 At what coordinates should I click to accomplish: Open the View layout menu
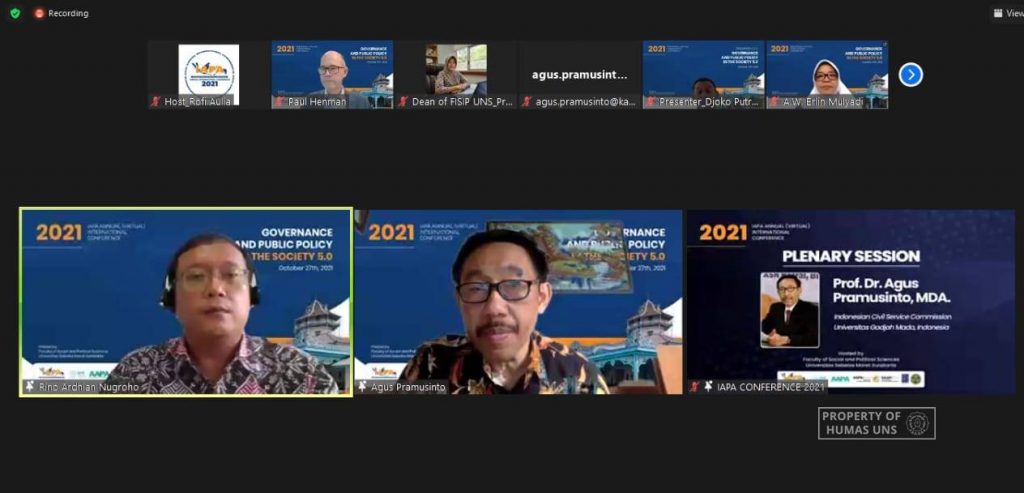coord(1008,13)
